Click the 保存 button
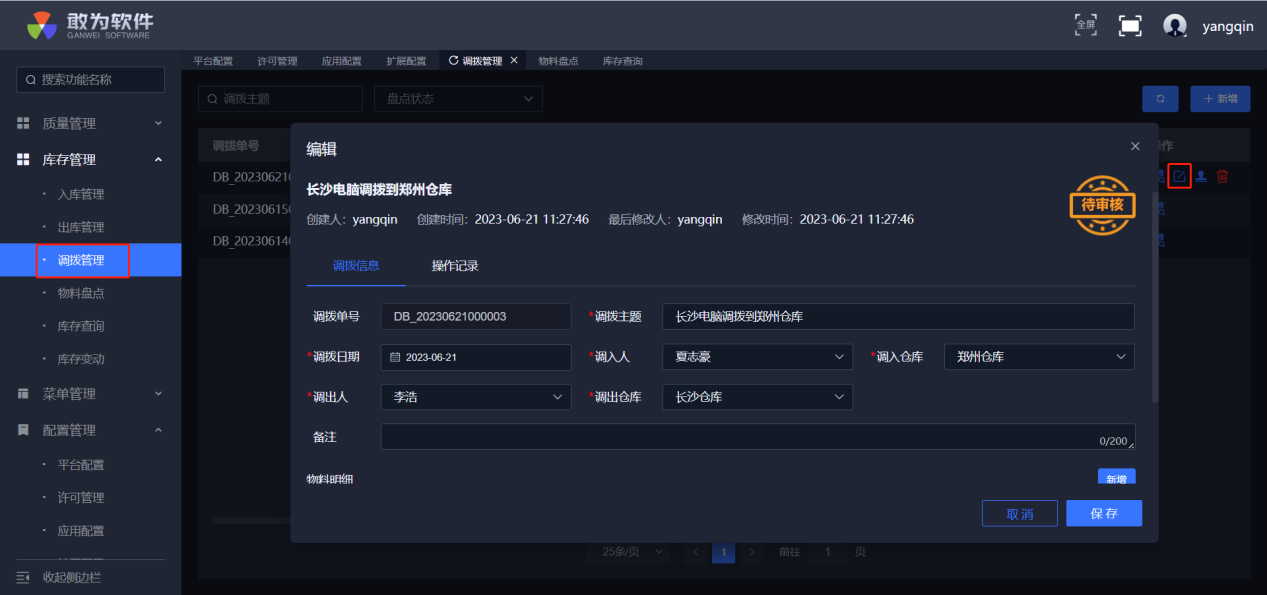 tap(1103, 514)
